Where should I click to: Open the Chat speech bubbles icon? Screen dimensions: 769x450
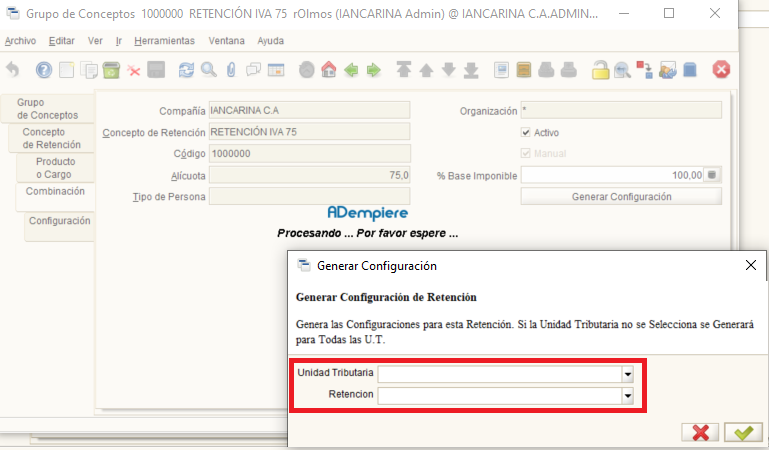(254, 70)
